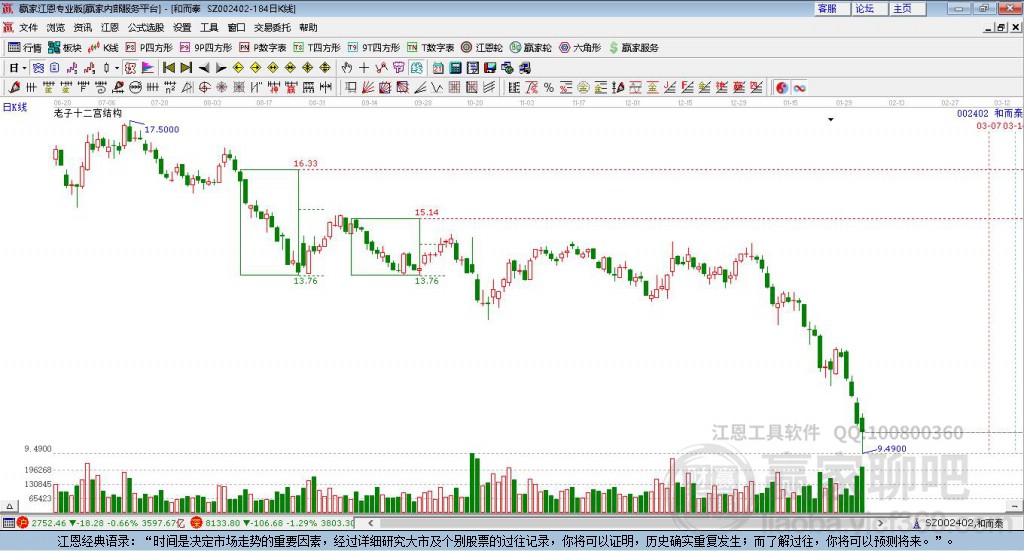The image size is (1024, 551).
Task: Switch to K线 candlestick chart
Action: [103, 48]
